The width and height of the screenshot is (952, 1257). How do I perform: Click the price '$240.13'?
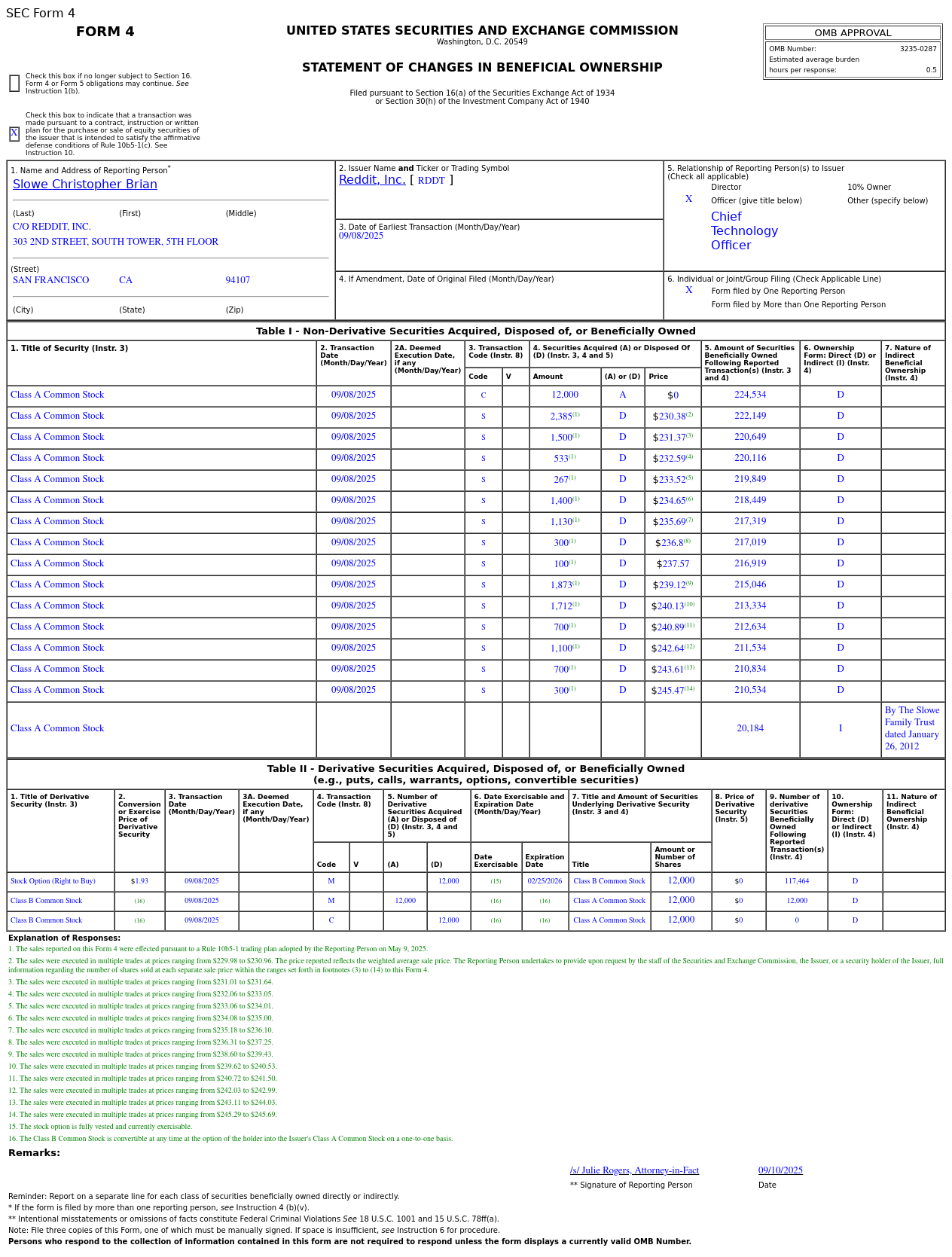tap(667, 606)
